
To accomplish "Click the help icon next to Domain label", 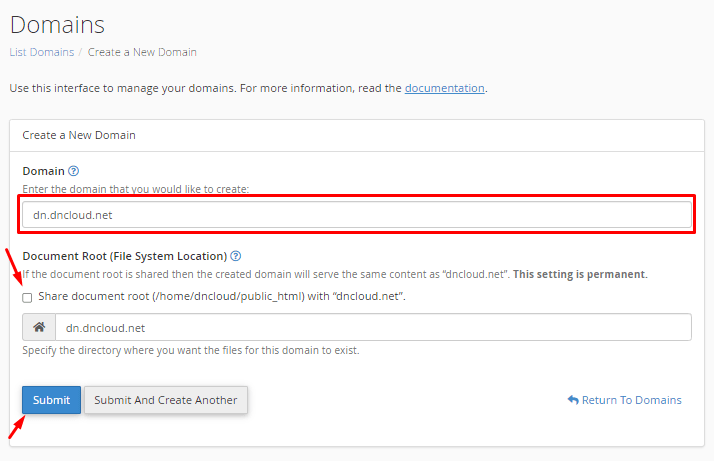I will (x=74, y=171).
